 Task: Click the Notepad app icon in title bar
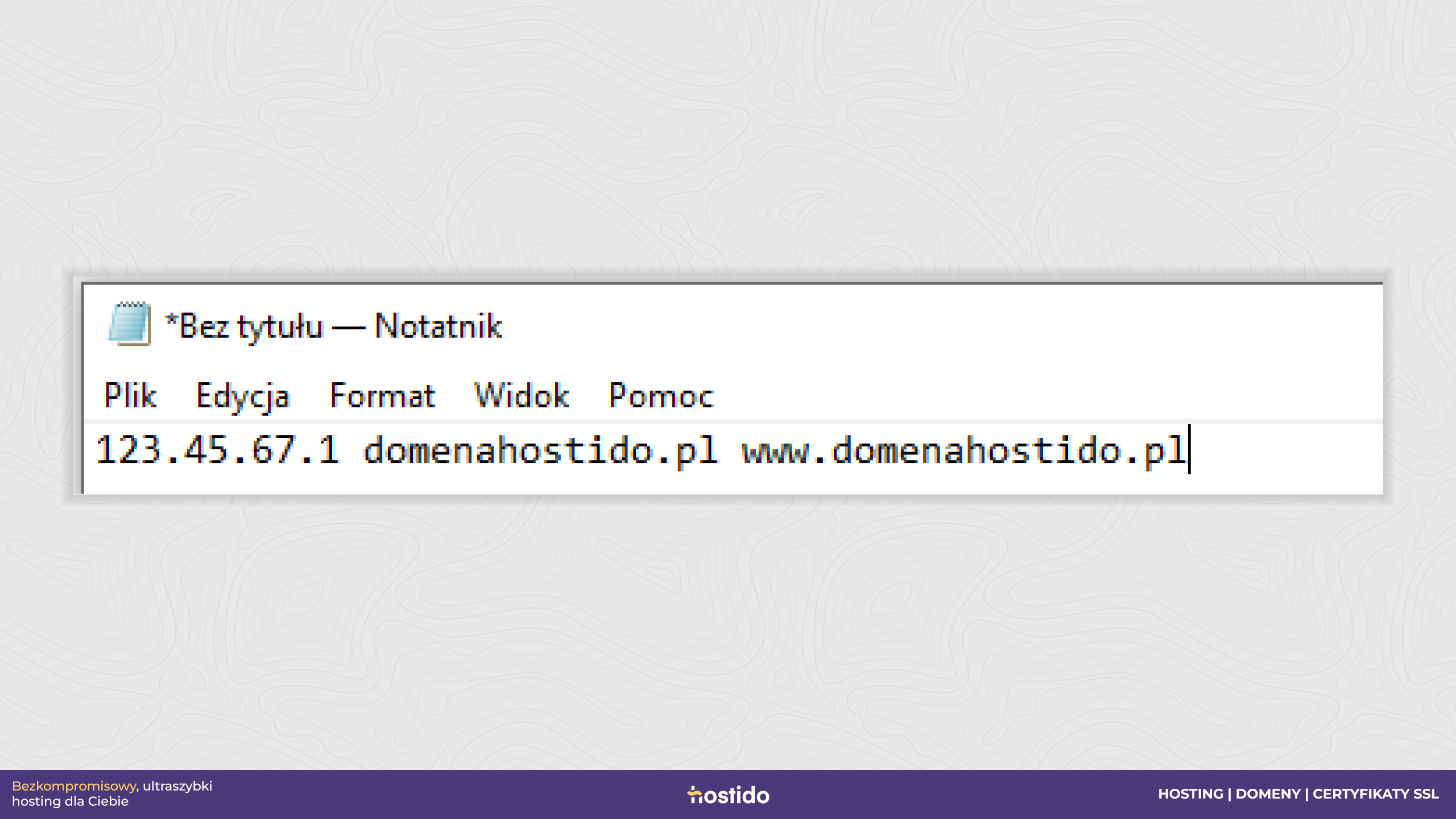click(130, 324)
